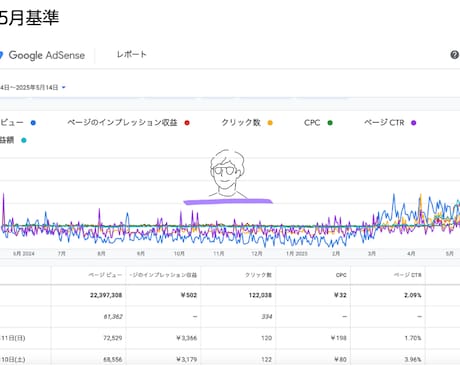The height and width of the screenshot is (380, 460).
Task: Click the total revenue value ¥502
Action: click(189, 295)
